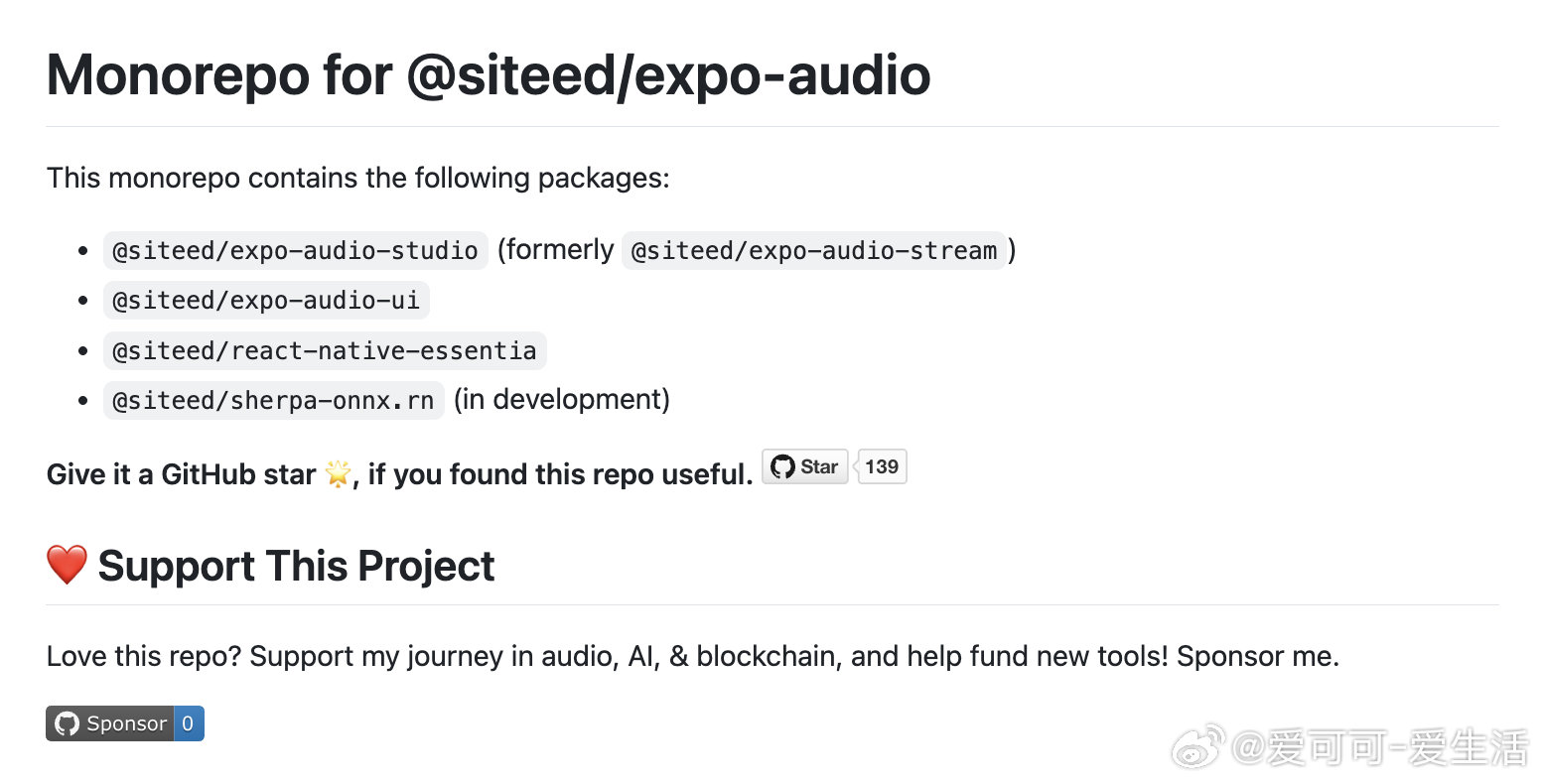
Task: Open the @siteed/expo-audio-ui package
Action: click(266, 300)
